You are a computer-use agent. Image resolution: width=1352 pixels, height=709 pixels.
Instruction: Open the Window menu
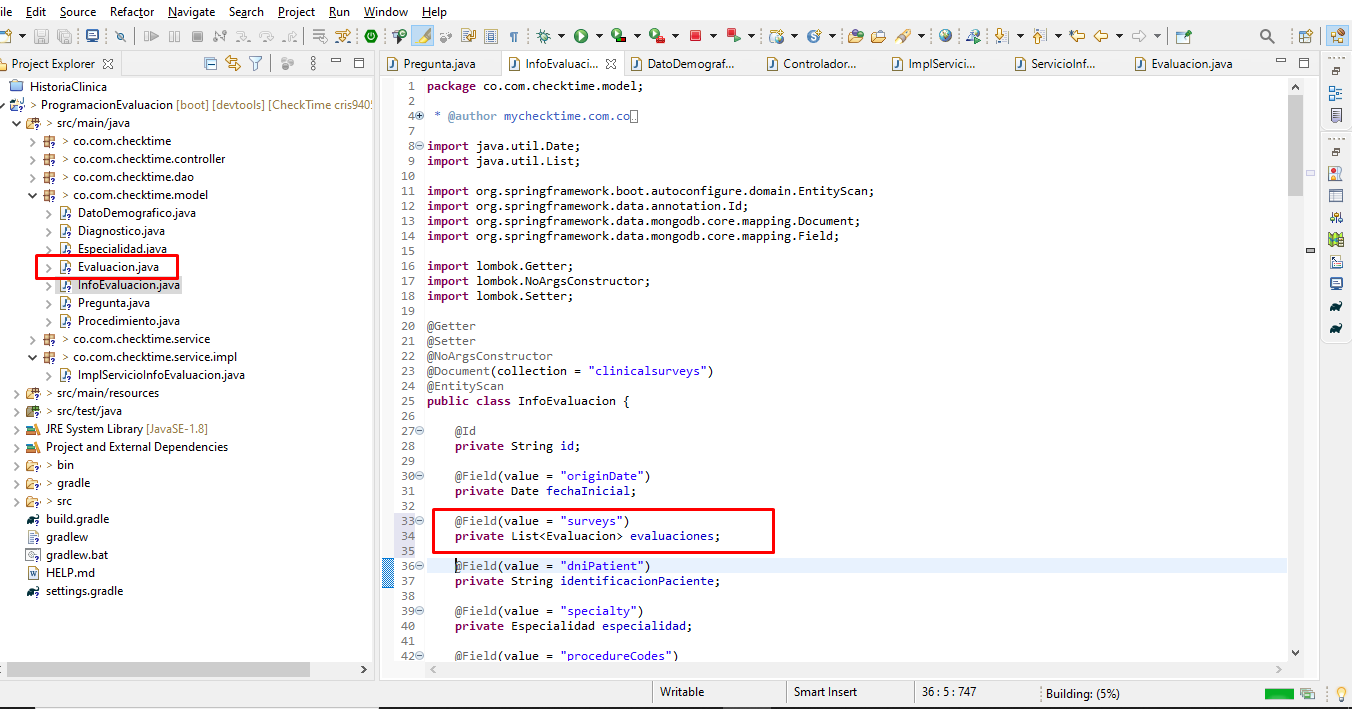(x=385, y=12)
